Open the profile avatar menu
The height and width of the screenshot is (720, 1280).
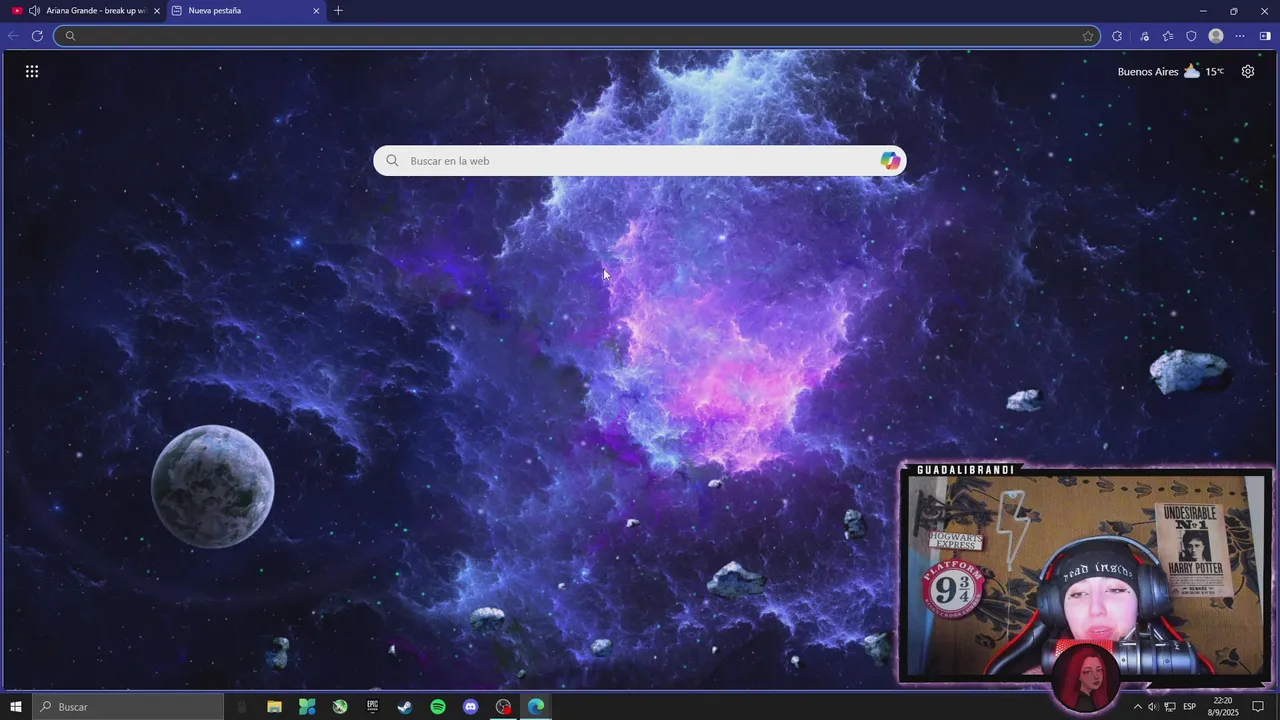(1216, 36)
